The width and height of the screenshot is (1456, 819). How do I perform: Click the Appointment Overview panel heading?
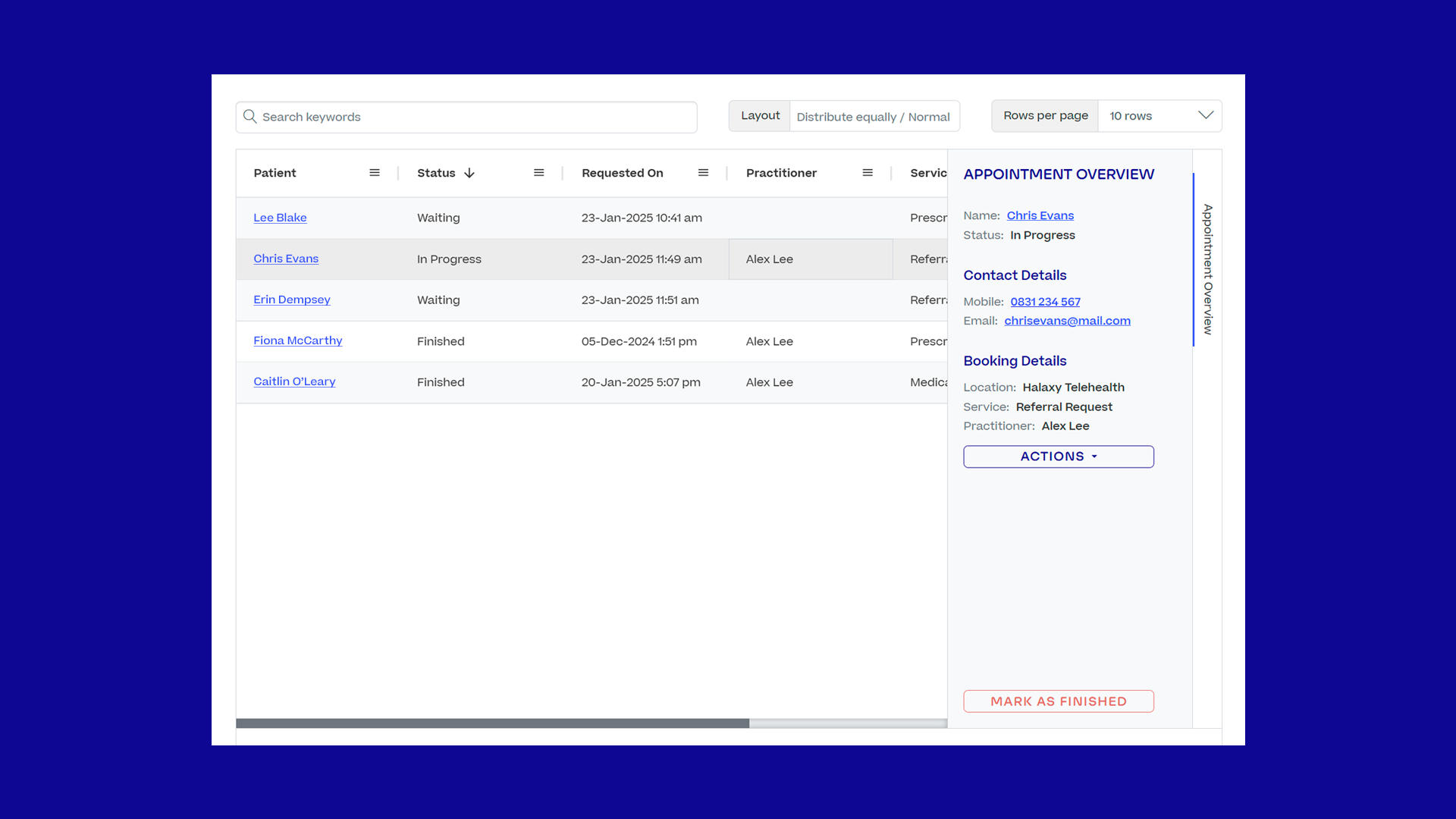[x=1059, y=174]
